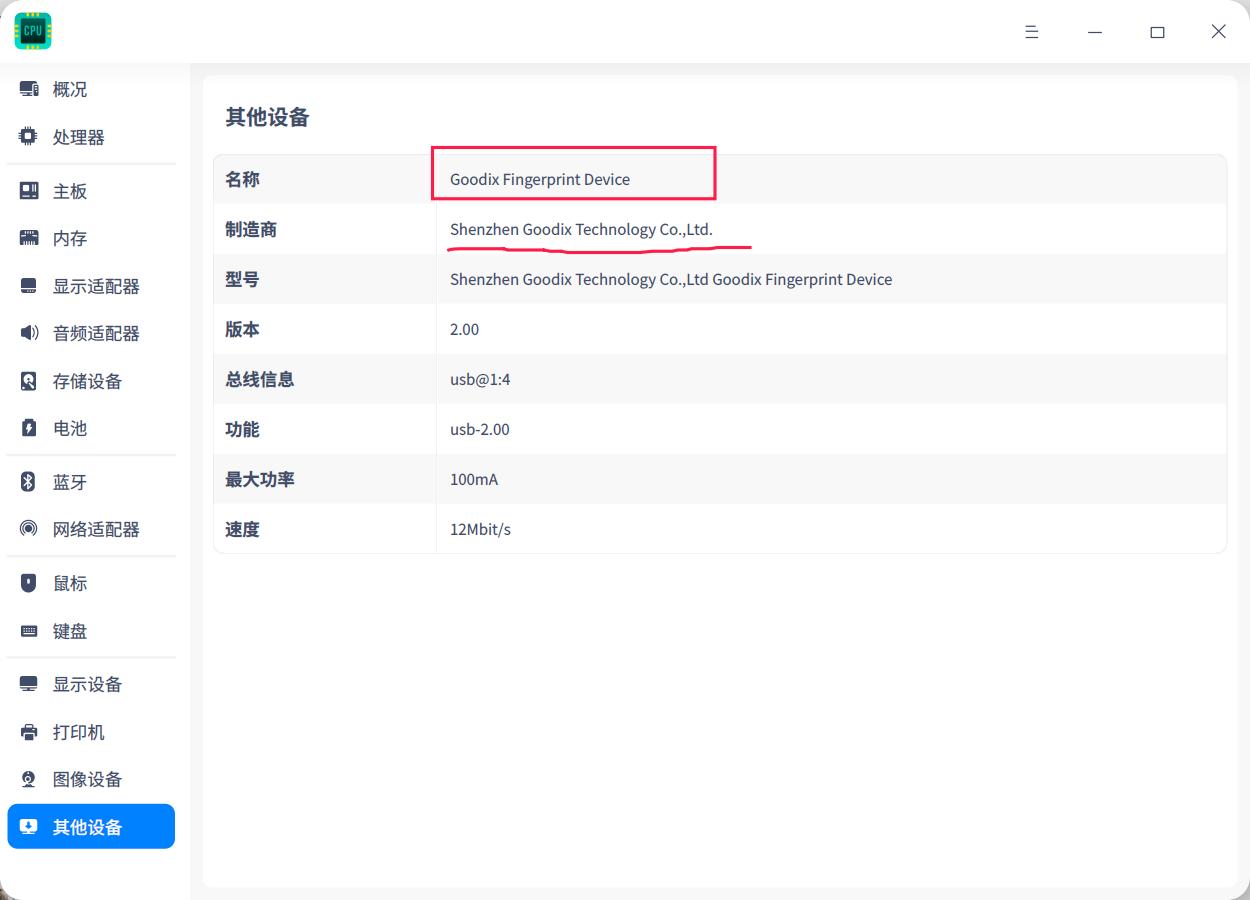Open the 存储设备 storage devices section

86,381
